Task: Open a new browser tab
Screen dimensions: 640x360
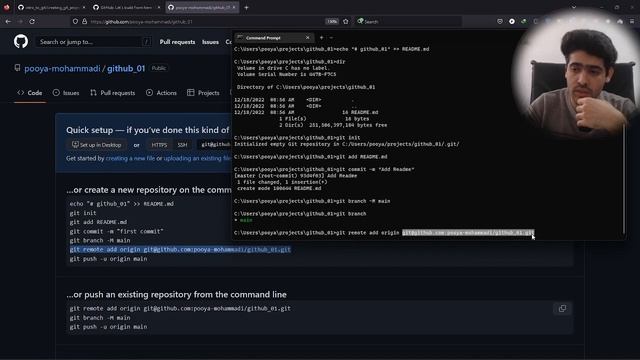Action: [x=247, y=7]
